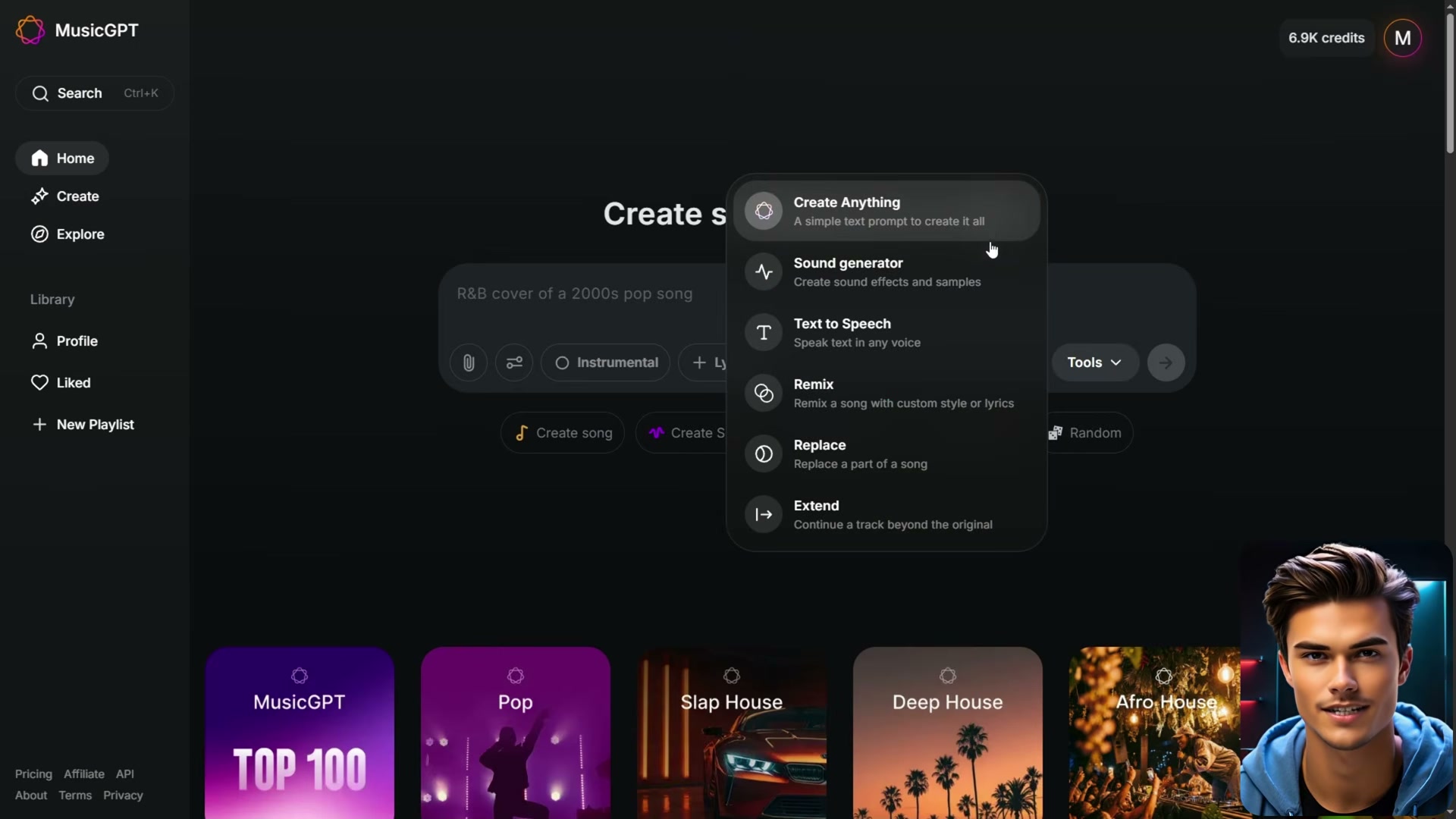Open the Affiliate link
1456x819 pixels.
(84, 774)
